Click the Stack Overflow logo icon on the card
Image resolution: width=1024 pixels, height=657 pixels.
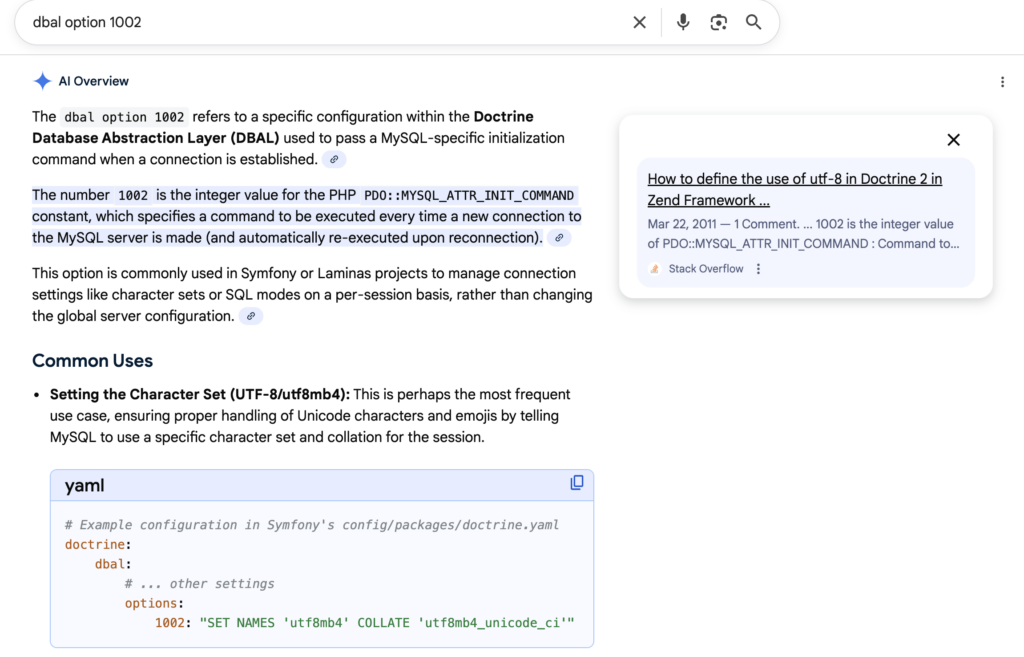653,268
